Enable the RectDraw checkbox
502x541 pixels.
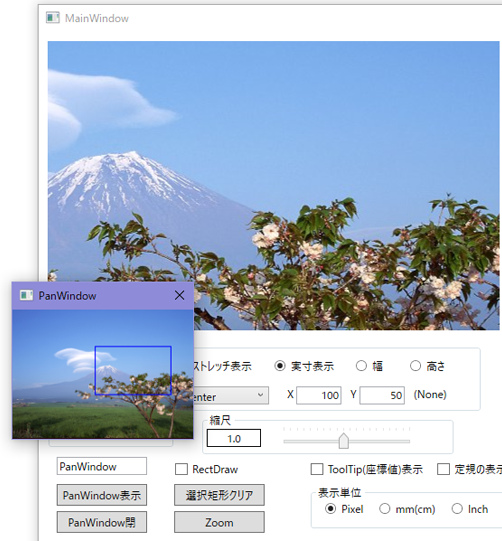(x=181, y=469)
